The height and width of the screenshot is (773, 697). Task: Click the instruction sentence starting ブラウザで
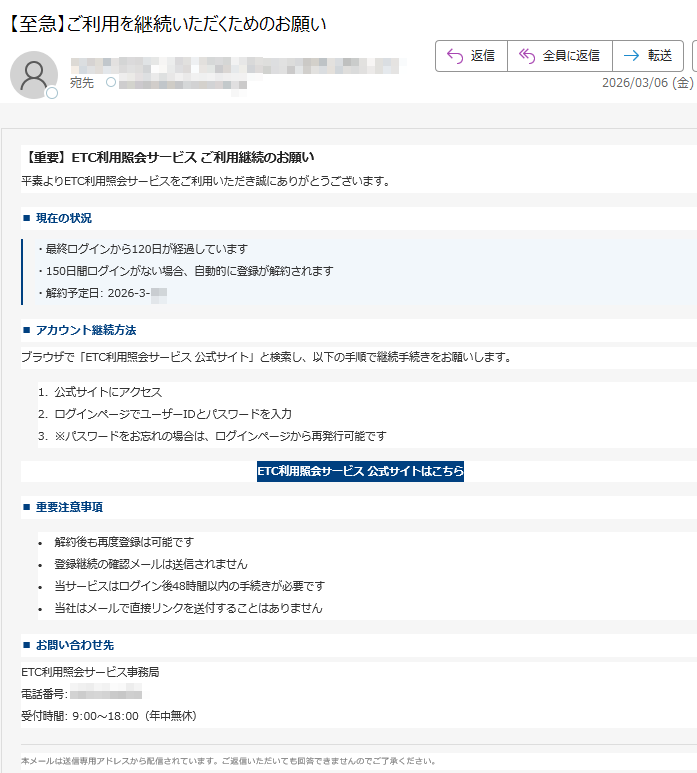[267, 357]
